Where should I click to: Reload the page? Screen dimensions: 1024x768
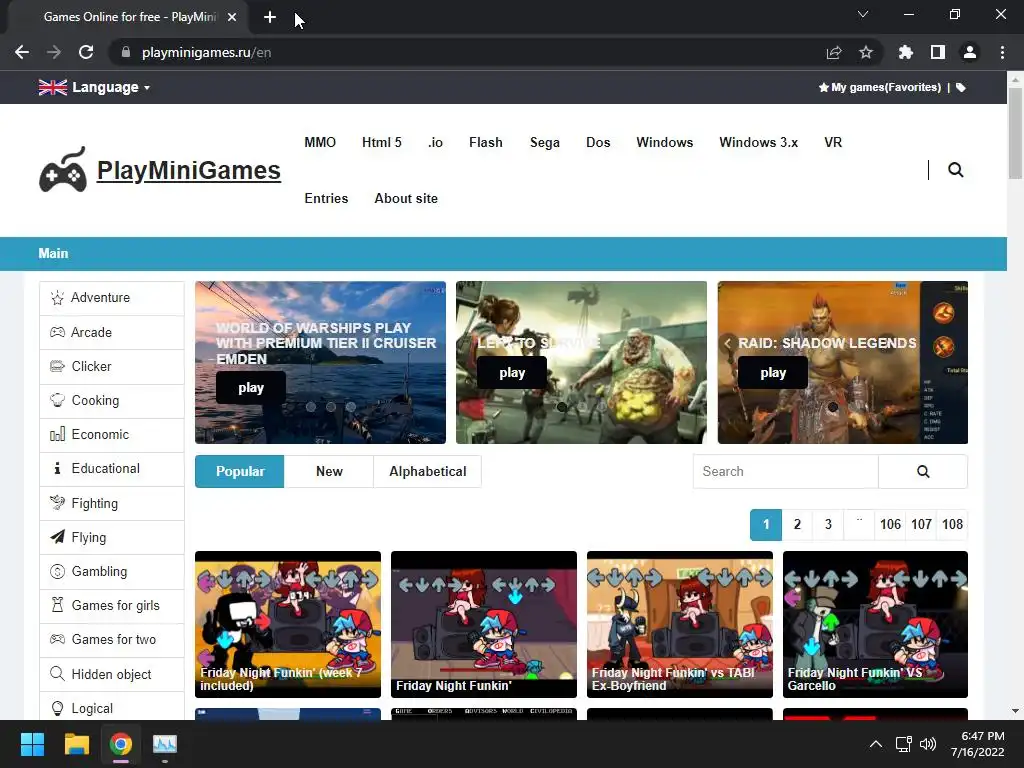pyautogui.click(x=86, y=52)
